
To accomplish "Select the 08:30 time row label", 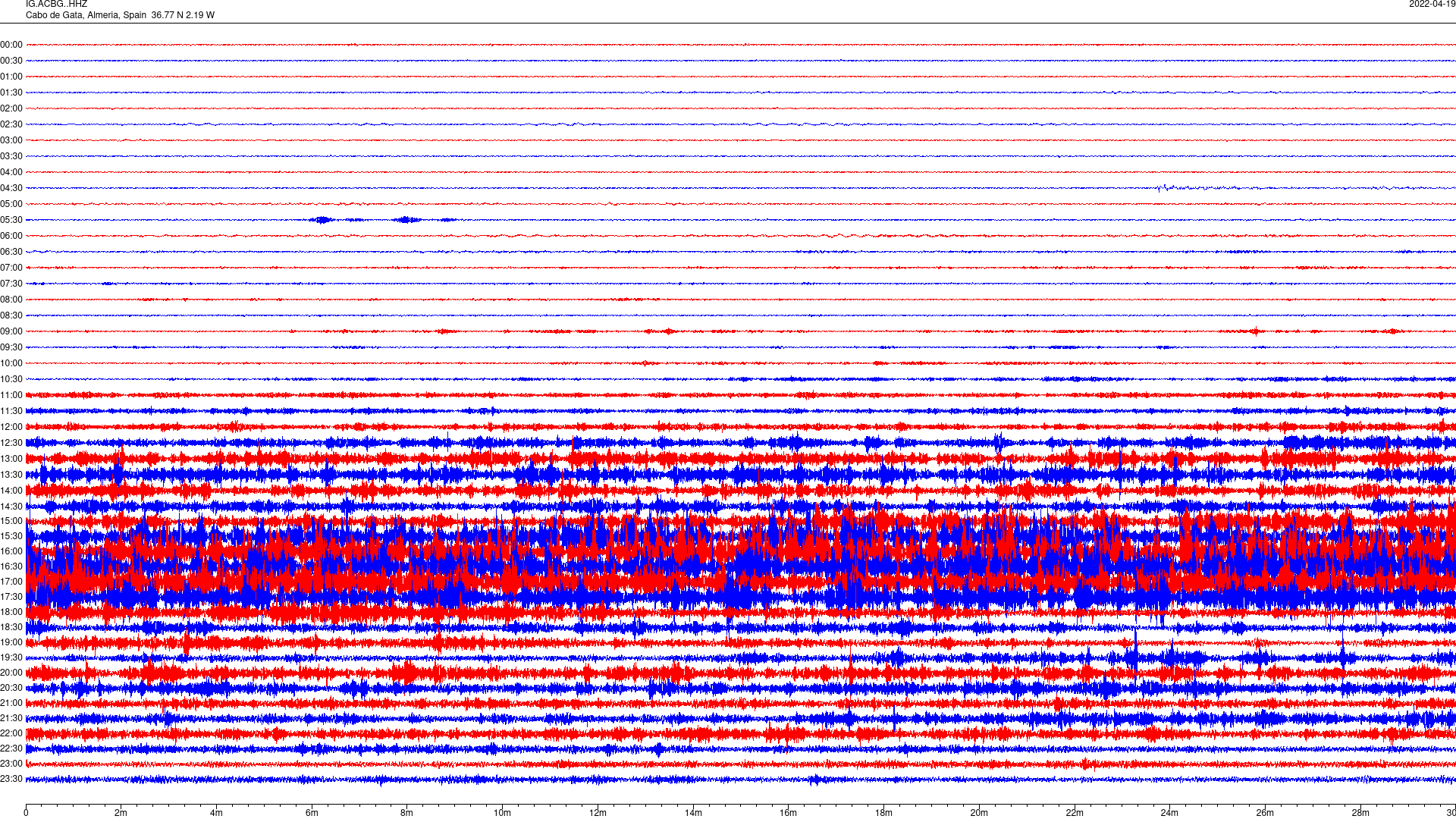I will [x=11, y=315].
